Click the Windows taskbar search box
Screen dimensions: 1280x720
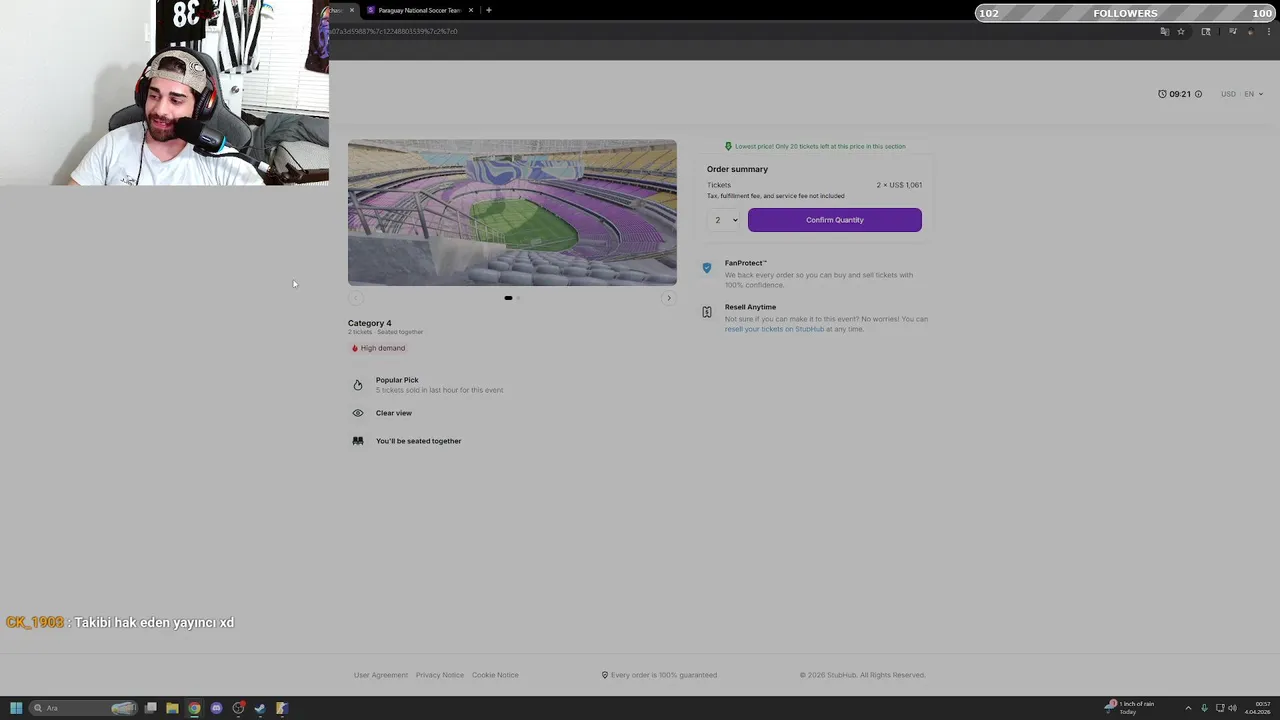pos(84,708)
